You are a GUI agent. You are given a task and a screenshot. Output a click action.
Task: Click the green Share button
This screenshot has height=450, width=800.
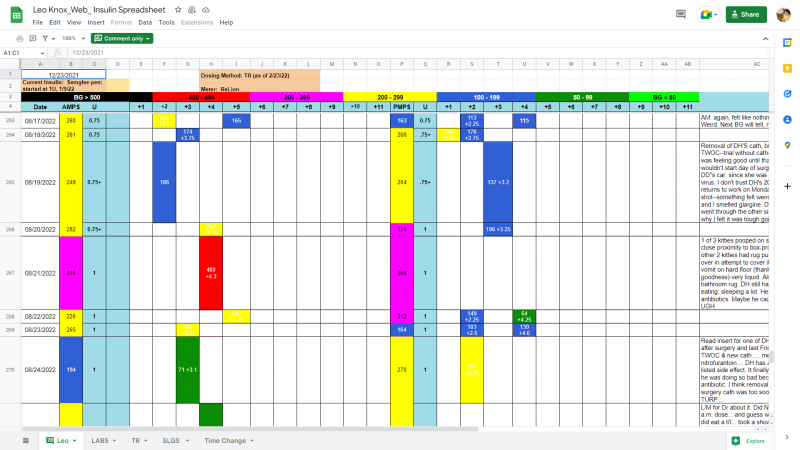tap(746, 14)
